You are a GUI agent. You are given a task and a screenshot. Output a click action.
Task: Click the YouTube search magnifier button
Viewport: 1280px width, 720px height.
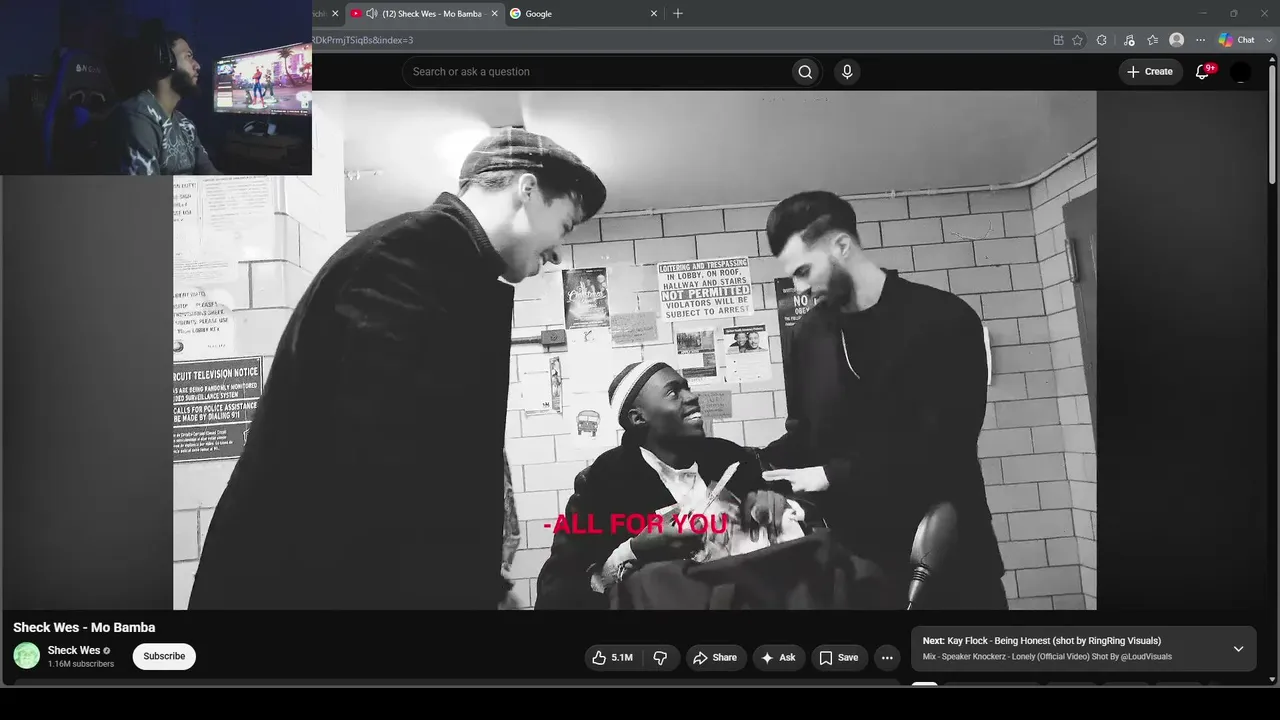805,72
